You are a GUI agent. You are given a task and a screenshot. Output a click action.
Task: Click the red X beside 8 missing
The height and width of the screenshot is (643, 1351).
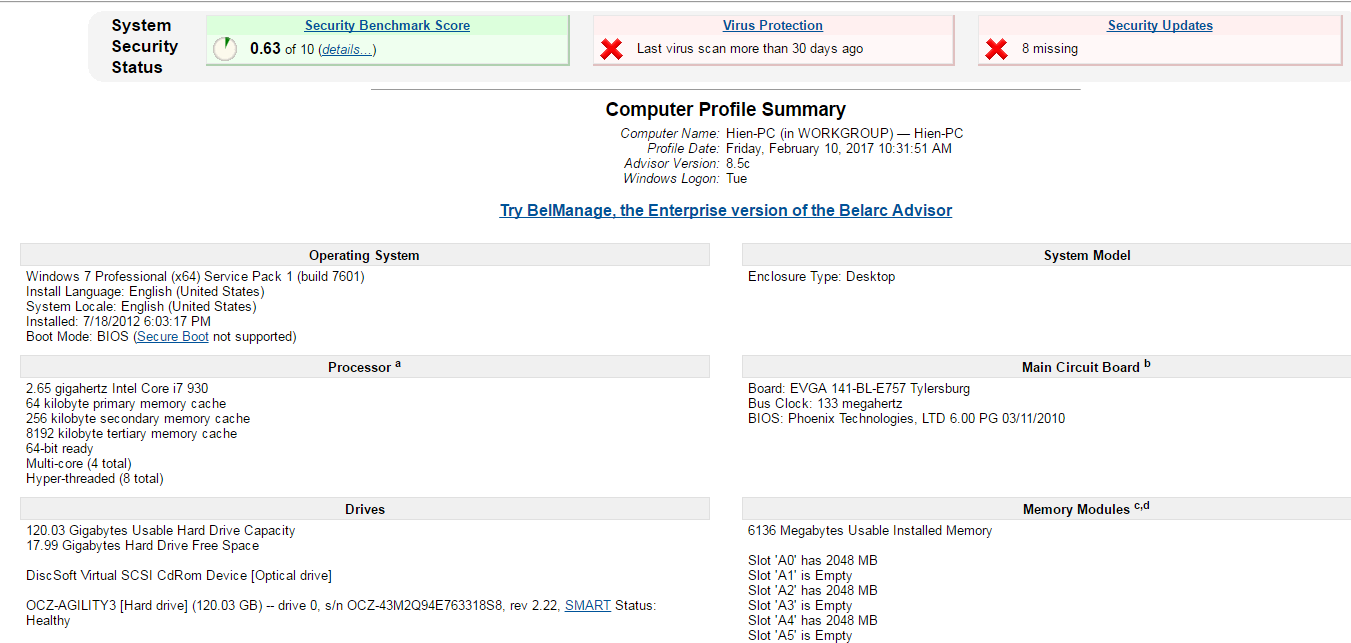(996, 49)
